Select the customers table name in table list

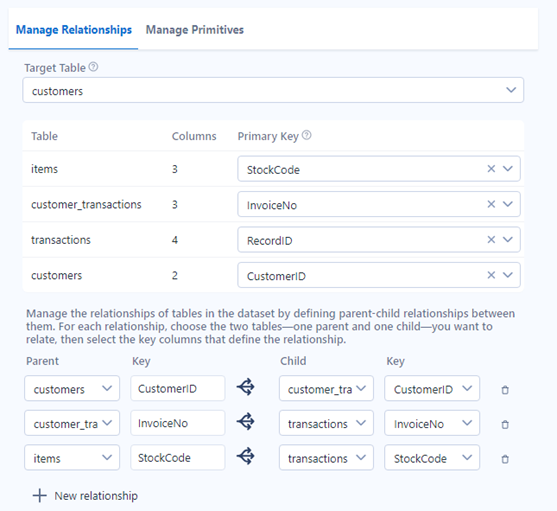[x=56, y=276]
